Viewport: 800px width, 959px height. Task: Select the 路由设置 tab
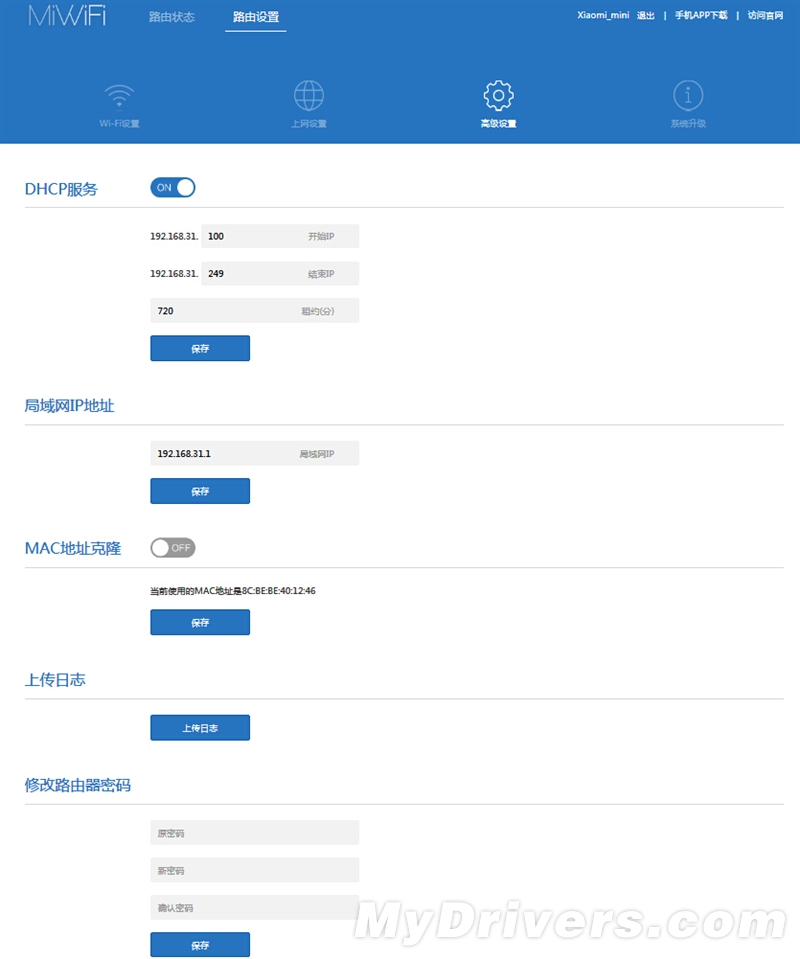coord(255,17)
